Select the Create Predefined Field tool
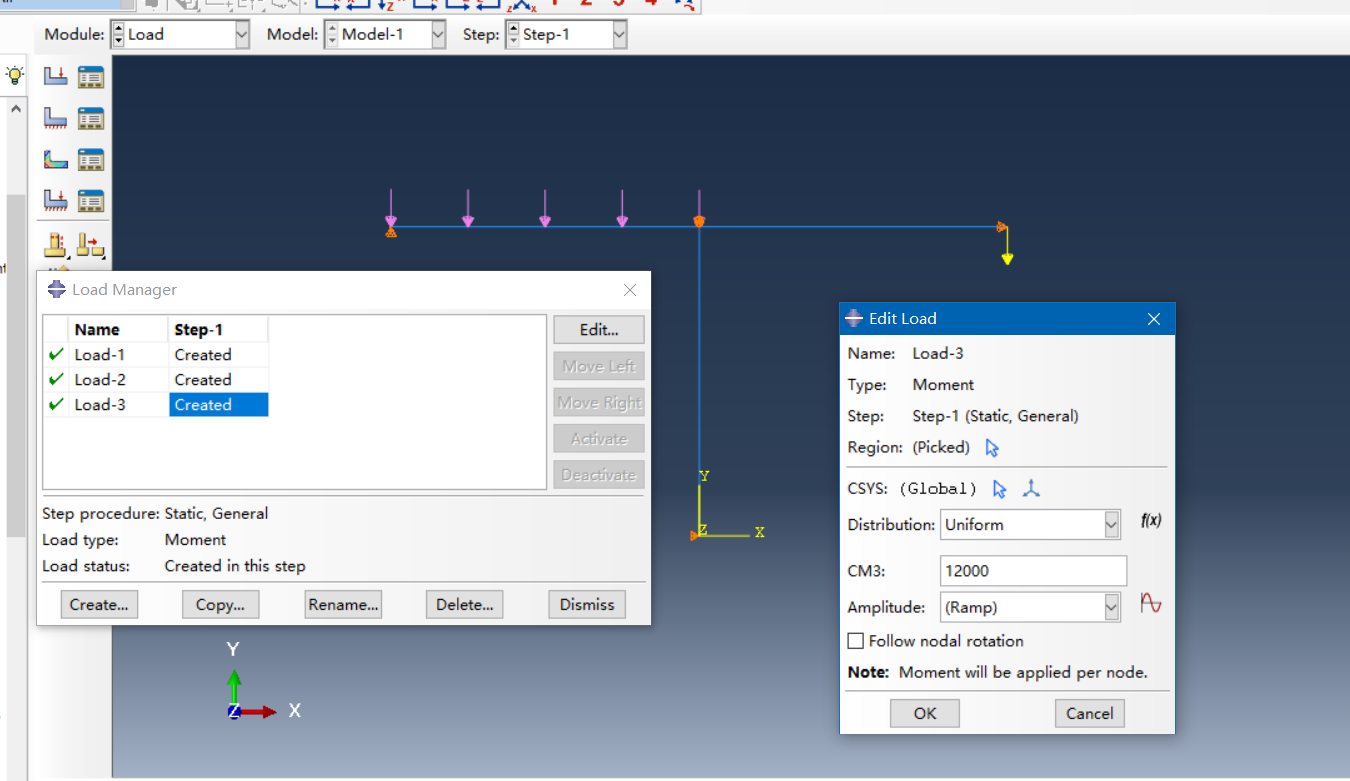This screenshot has width=1350, height=781. pyautogui.click(x=55, y=159)
